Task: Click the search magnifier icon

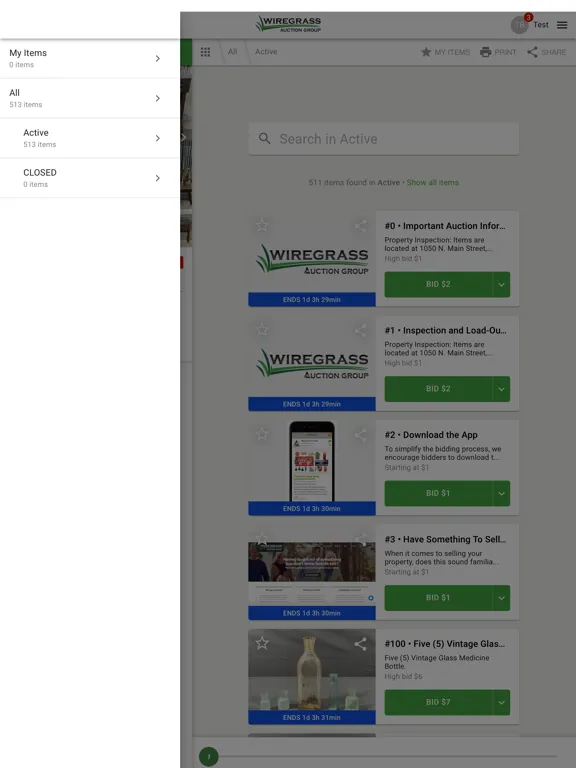Action: coord(264,139)
